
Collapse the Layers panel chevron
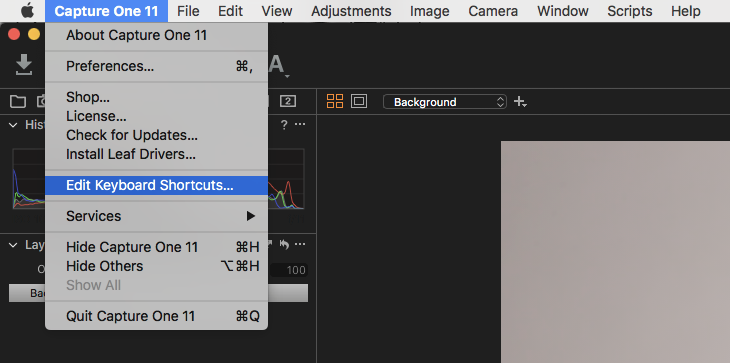tap(14, 245)
